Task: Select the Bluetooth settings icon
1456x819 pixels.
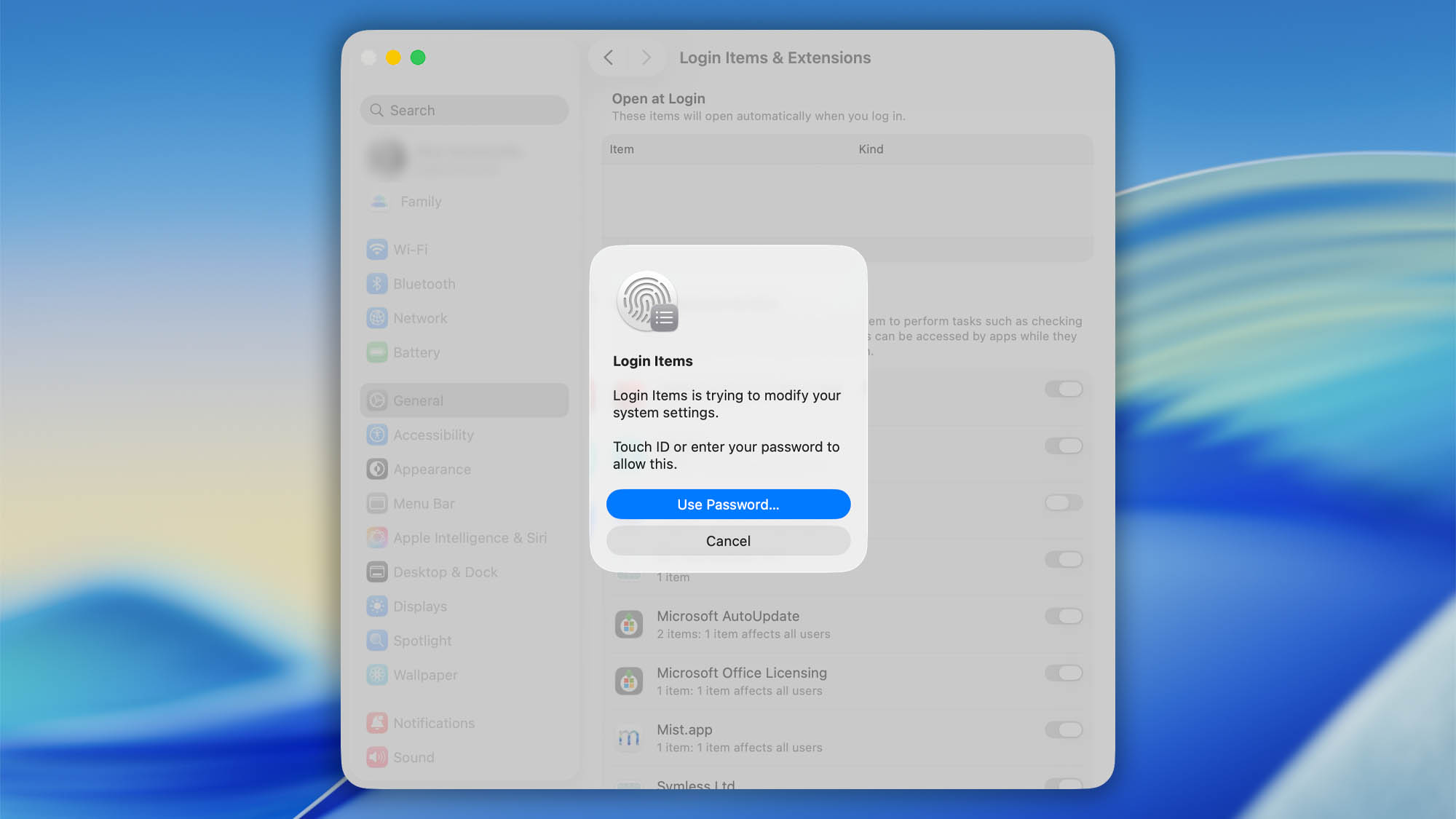Action: [377, 284]
